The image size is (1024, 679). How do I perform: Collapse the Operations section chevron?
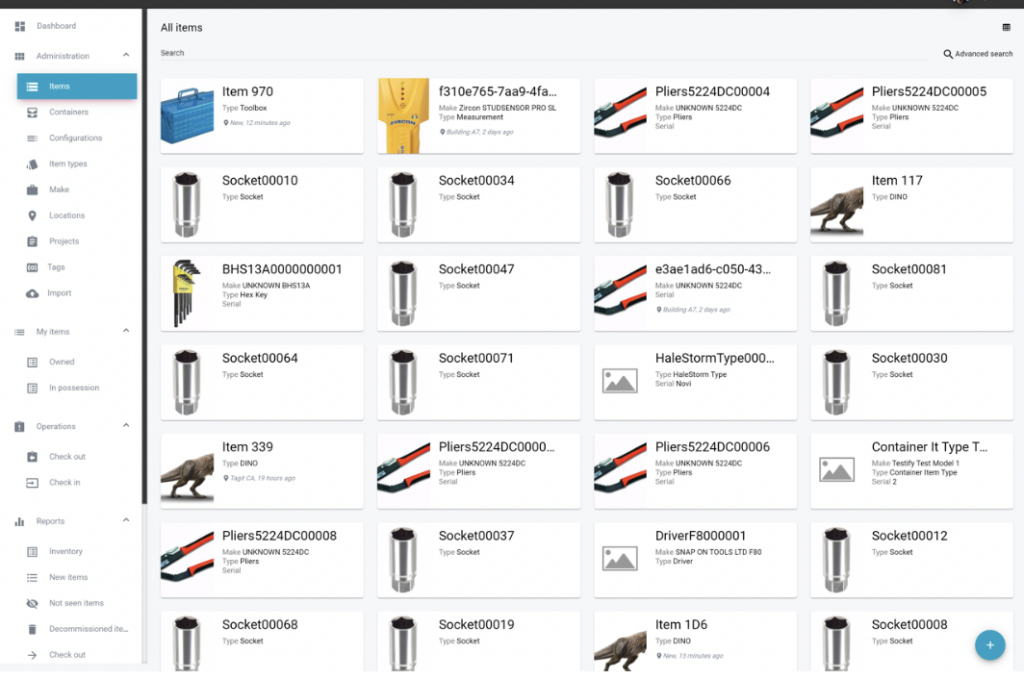tap(126, 426)
